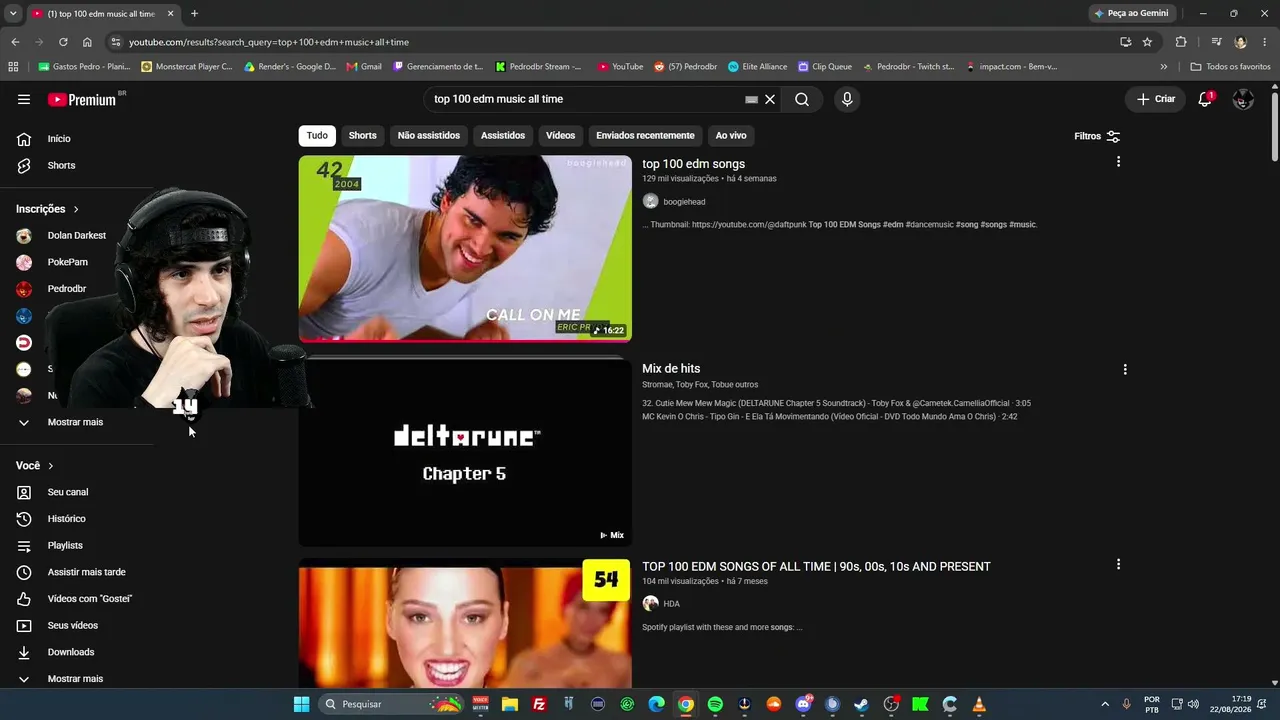Reload the page in Chrome
This screenshot has width=1280, height=720.
(x=63, y=42)
